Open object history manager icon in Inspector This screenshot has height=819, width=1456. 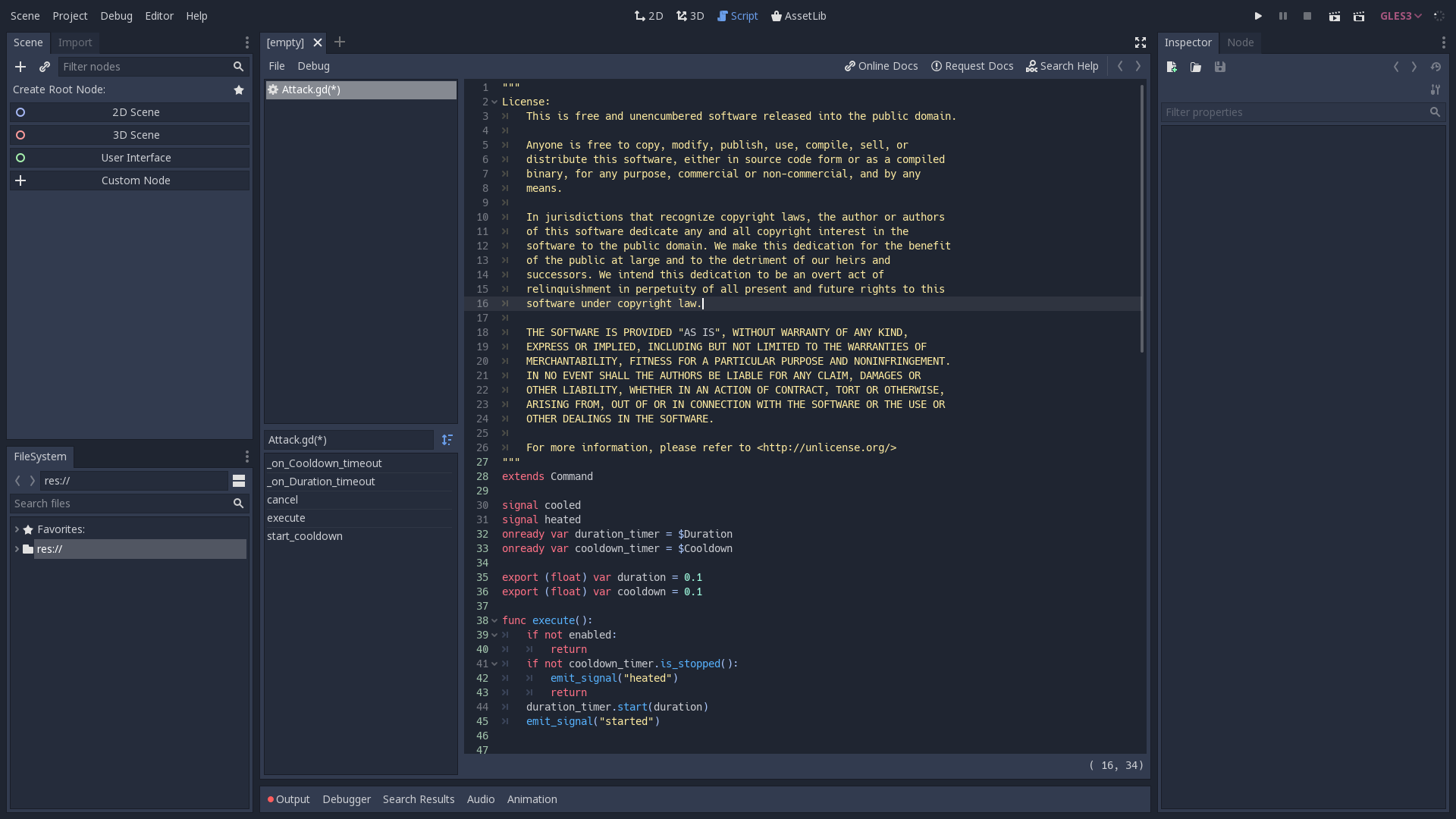coord(1436,67)
